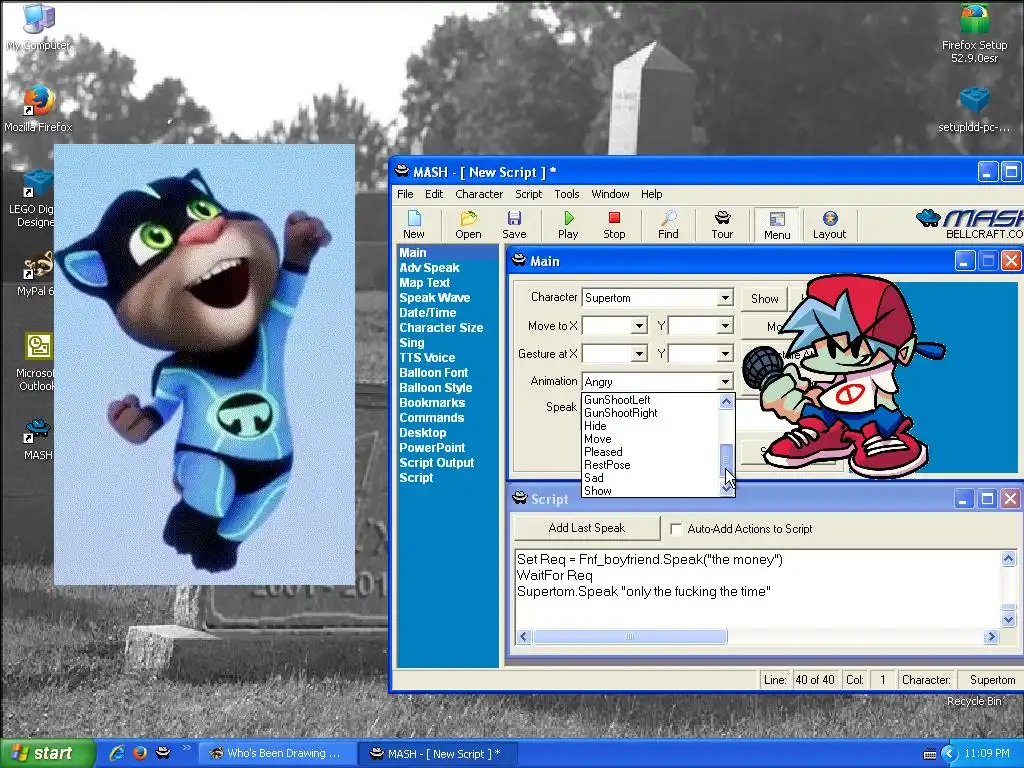This screenshot has height=768, width=1024.
Task: Open My Computer desktop icon
Action: click(x=39, y=27)
